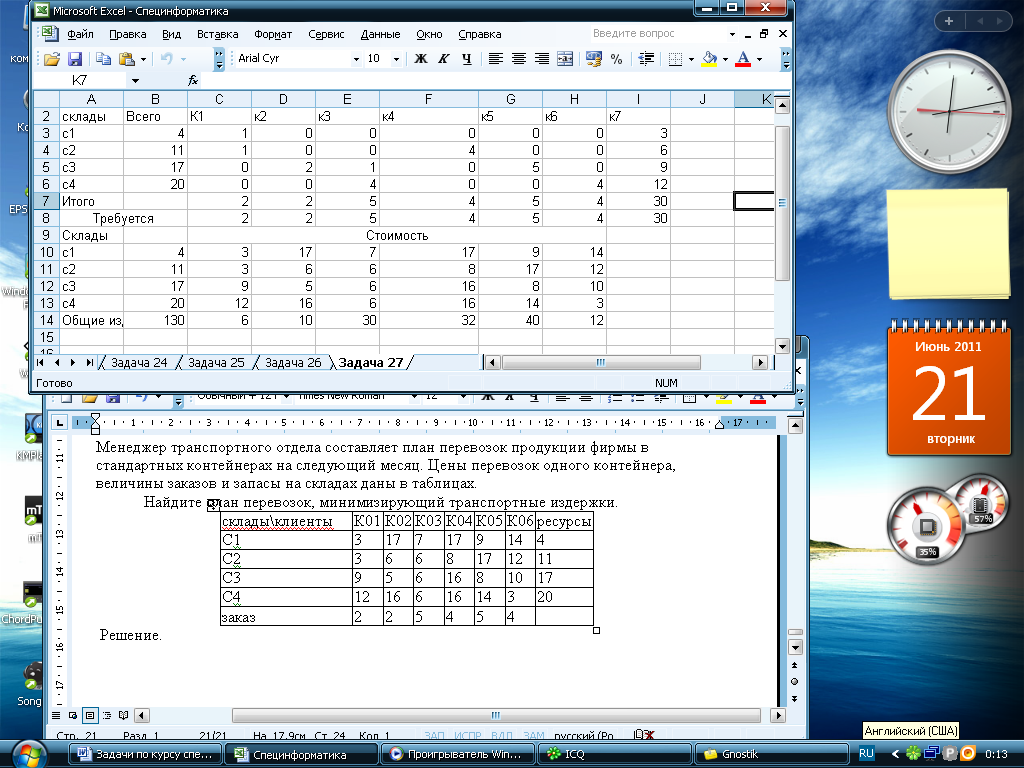This screenshot has width=1024, height=768.
Task: Open the Формат menu in Excel
Action: [273, 34]
